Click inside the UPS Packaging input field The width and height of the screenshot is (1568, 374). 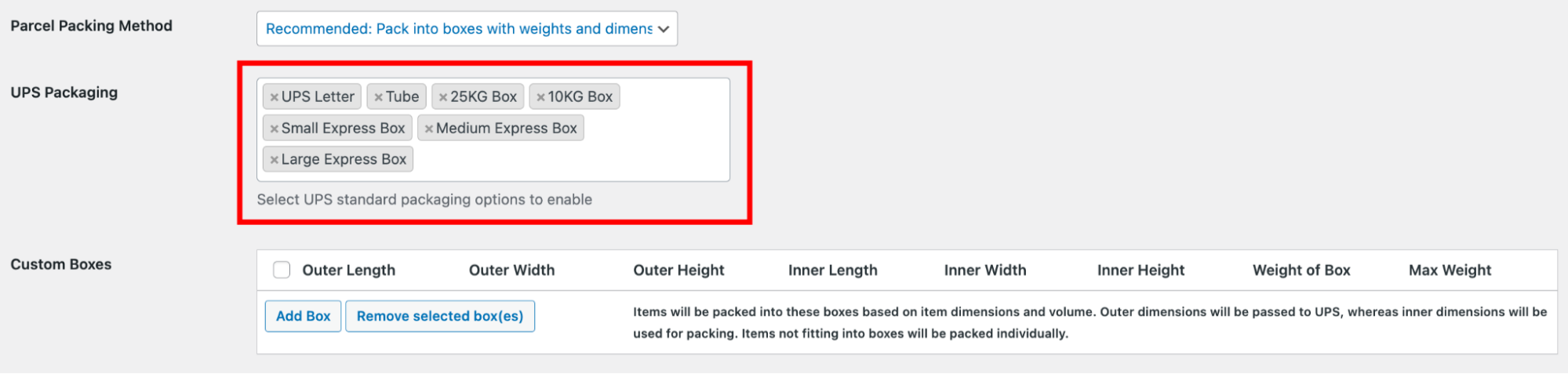(x=565, y=161)
